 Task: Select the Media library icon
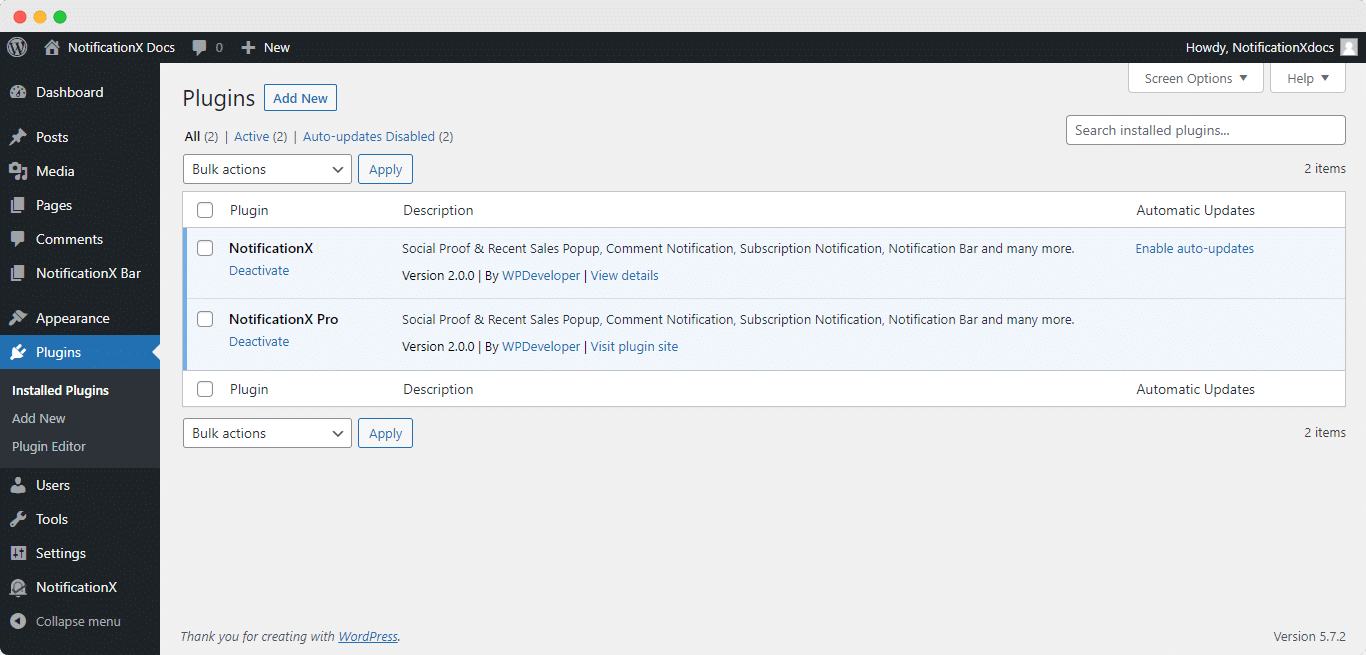coord(20,171)
